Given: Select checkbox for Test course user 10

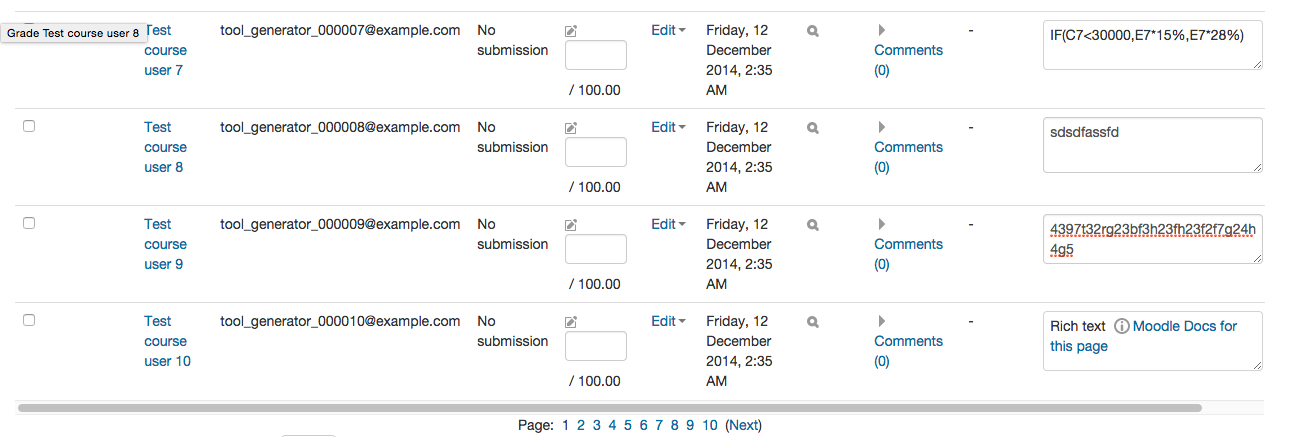Looking at the screenshot, I should [29, 320].
